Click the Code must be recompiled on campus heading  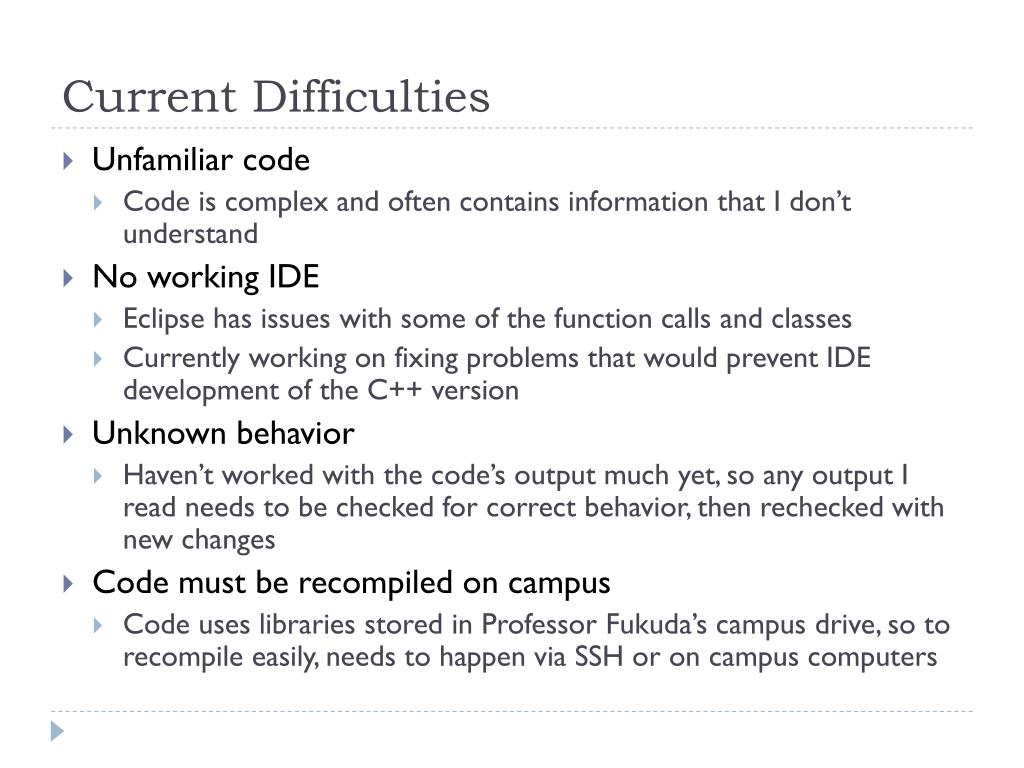tap(351, 583)
